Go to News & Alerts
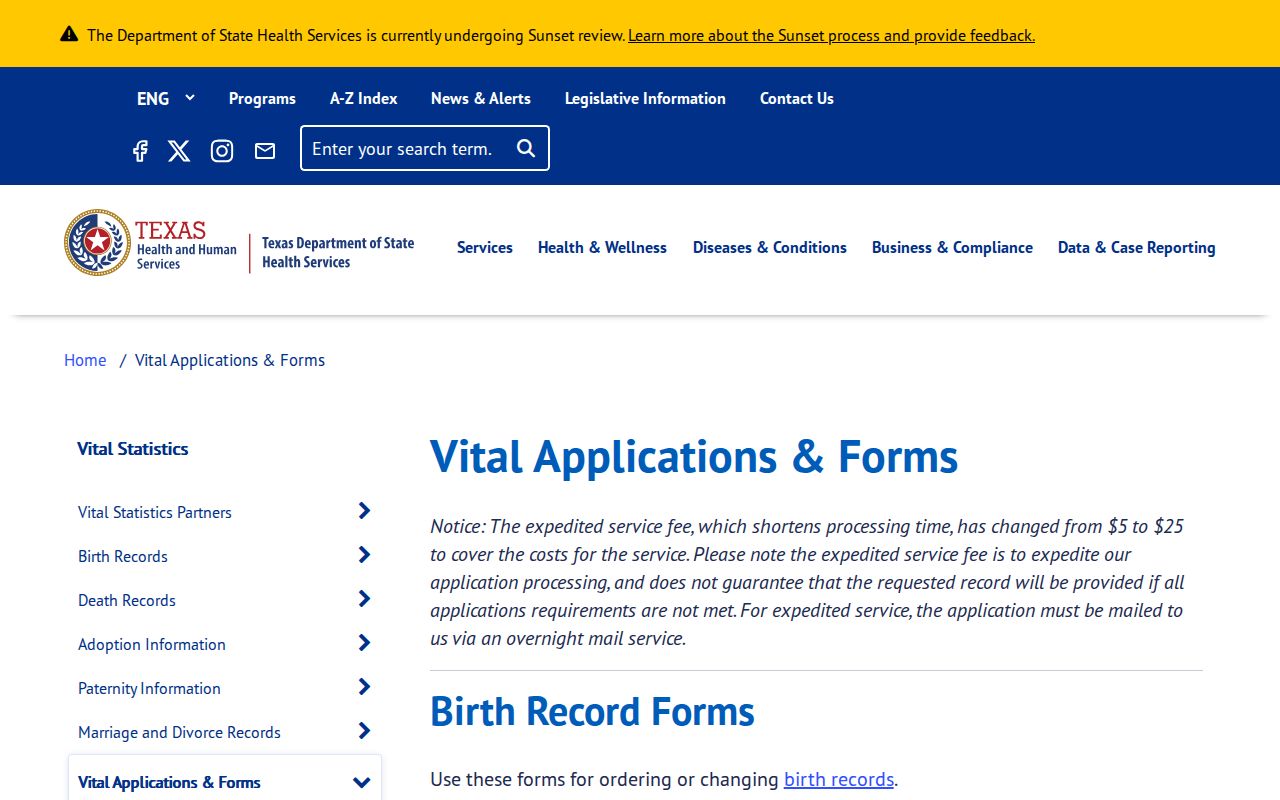The width and height of the screenshot is (1280, 800). [x=481, y=98]
